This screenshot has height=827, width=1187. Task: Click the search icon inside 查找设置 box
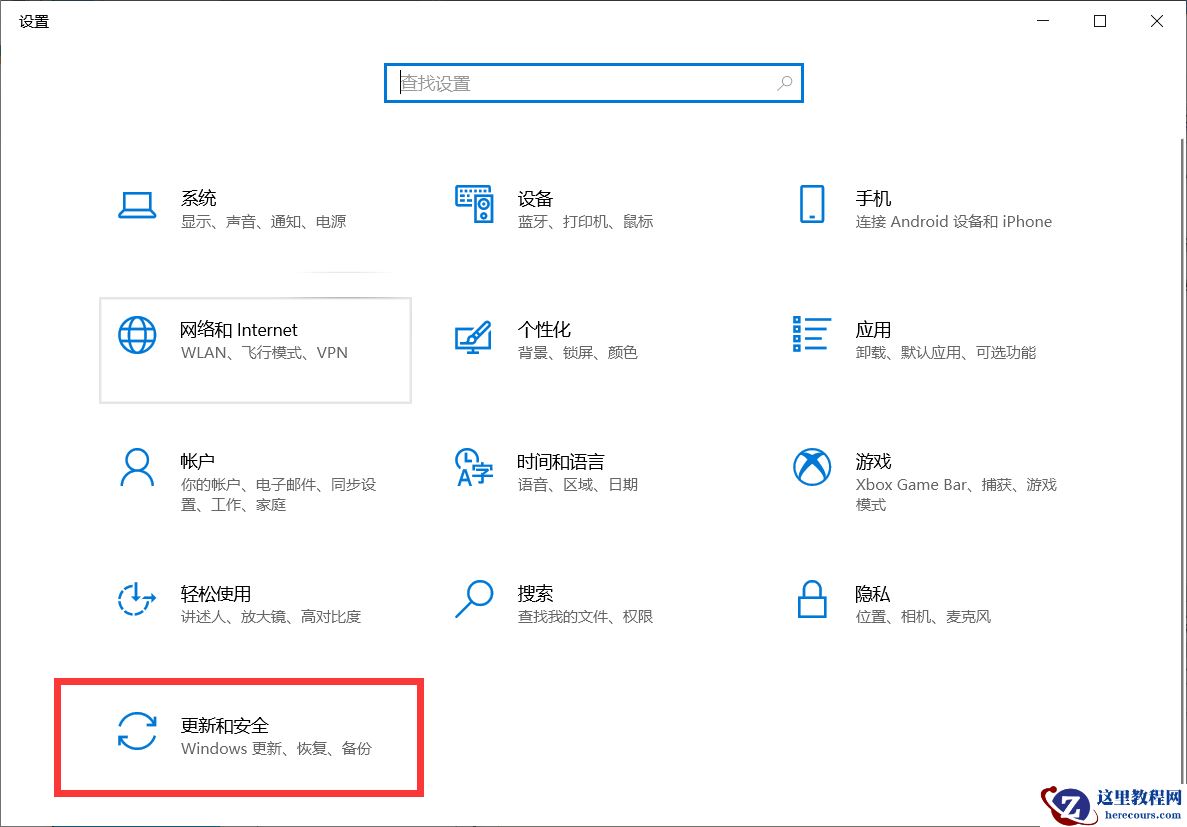(784, 83)
